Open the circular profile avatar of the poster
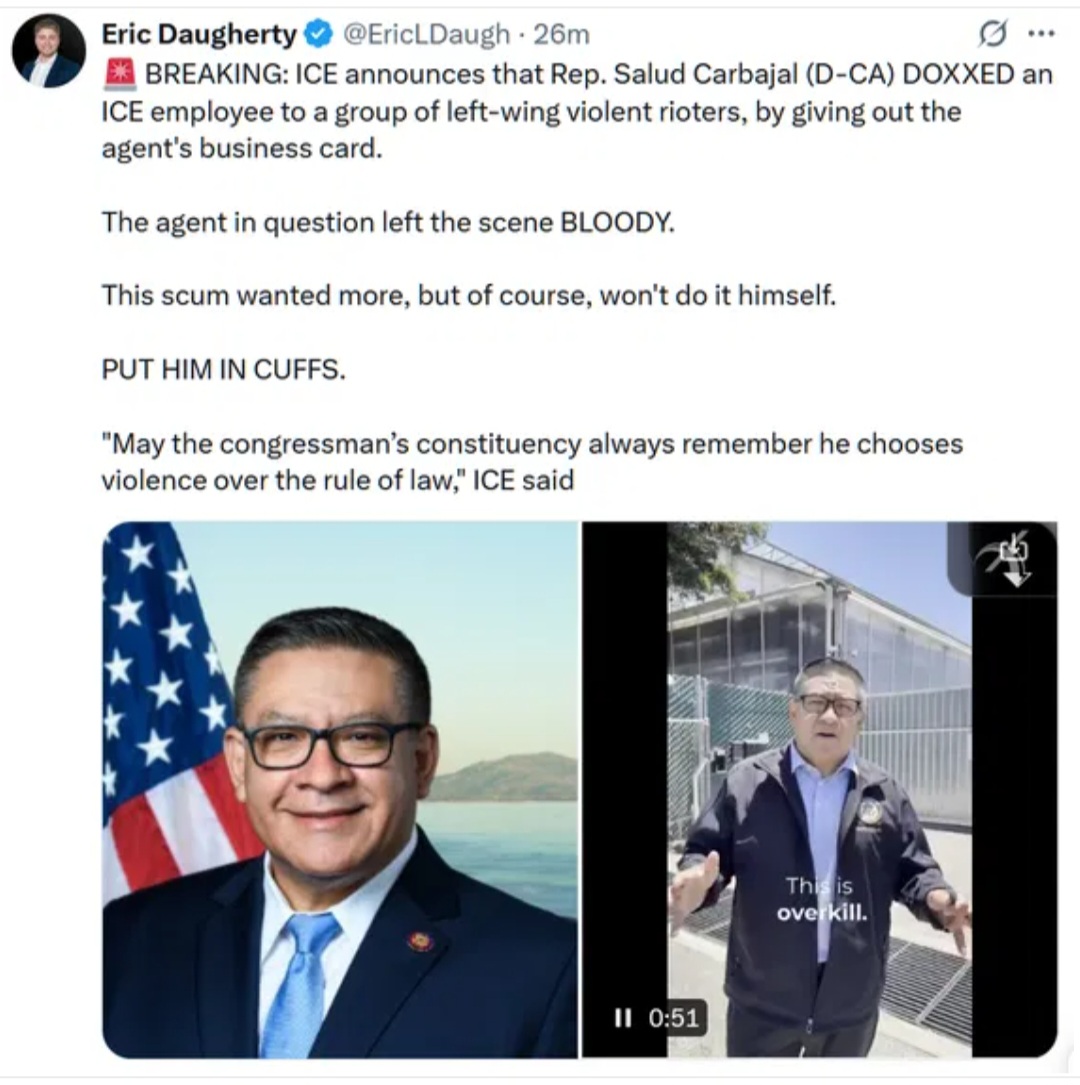The width and height of the screenshot is (1080, 1085). 49,51
